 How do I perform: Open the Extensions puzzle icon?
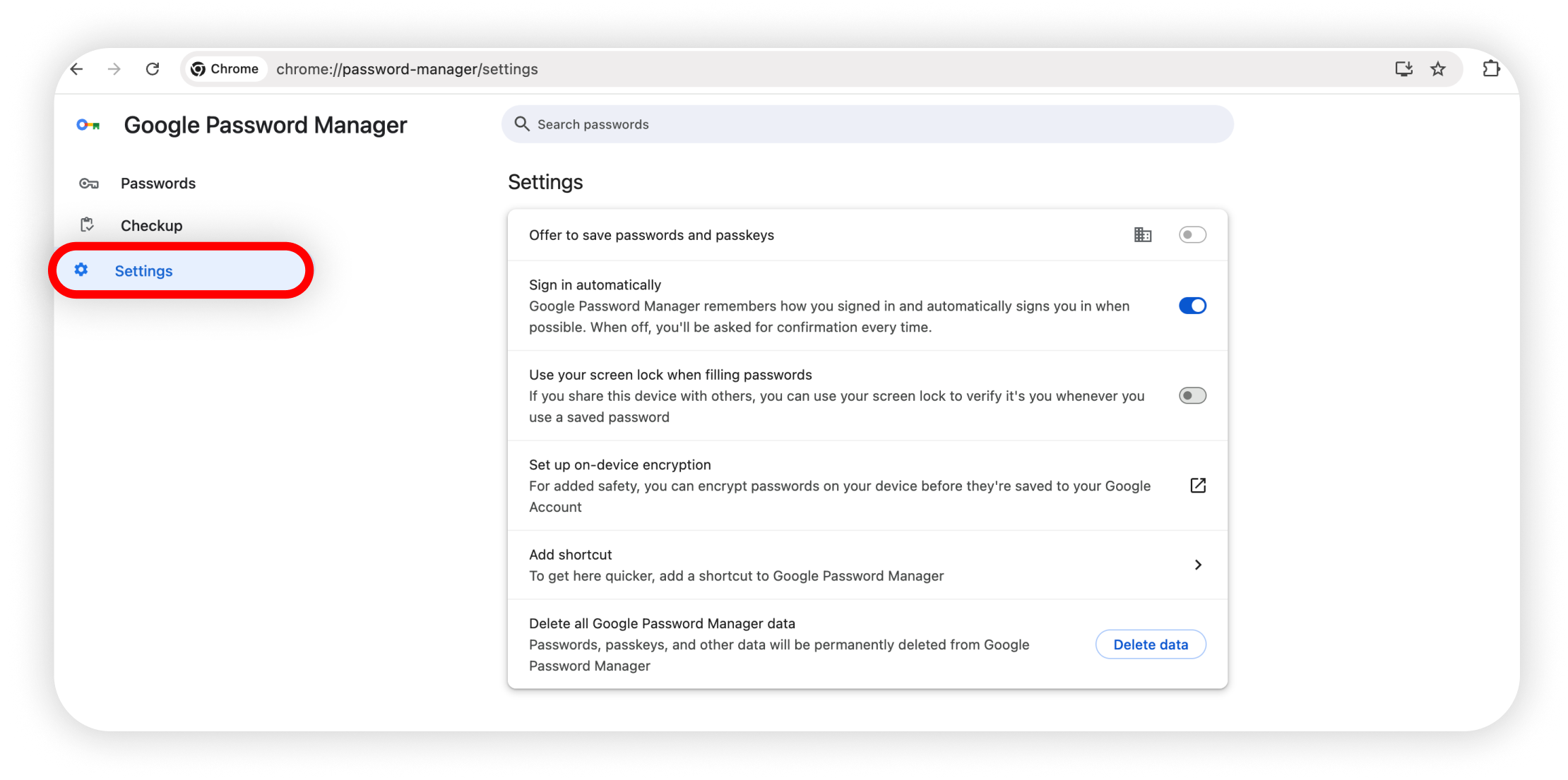pyautogui.click(x=1491, y=69)
